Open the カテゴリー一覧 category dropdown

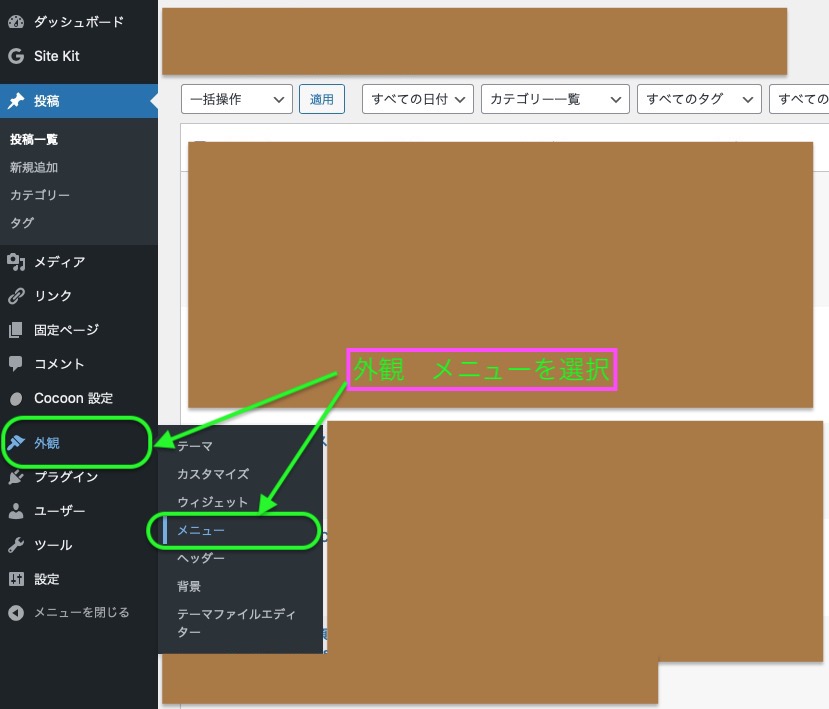point(555,99)
